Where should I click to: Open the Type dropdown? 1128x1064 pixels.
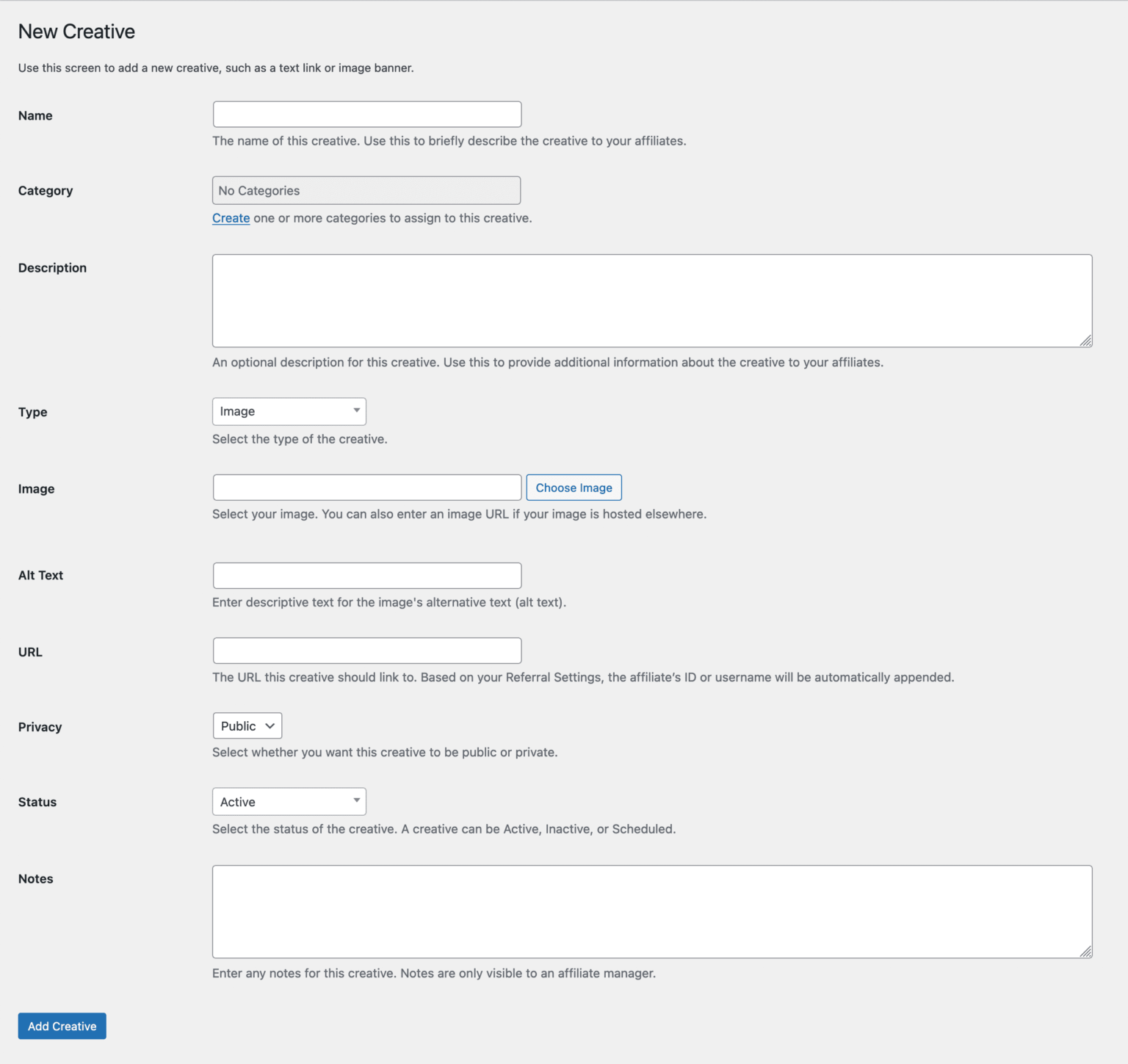click(x=289, y=411)
